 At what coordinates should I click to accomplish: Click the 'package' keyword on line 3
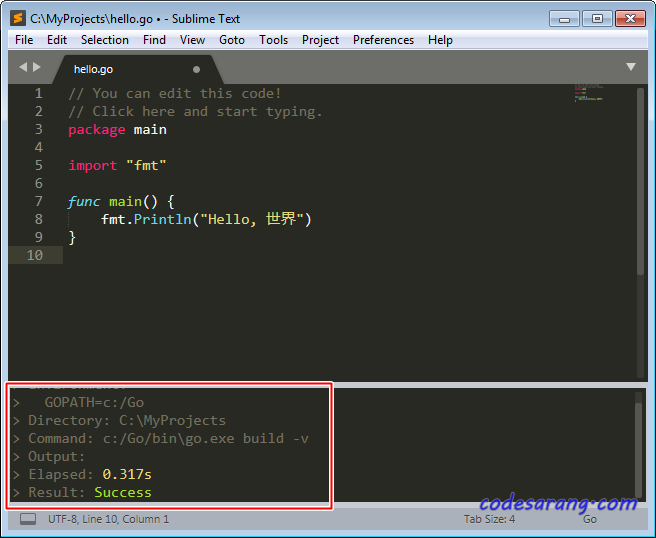click(x=97, y=130)
